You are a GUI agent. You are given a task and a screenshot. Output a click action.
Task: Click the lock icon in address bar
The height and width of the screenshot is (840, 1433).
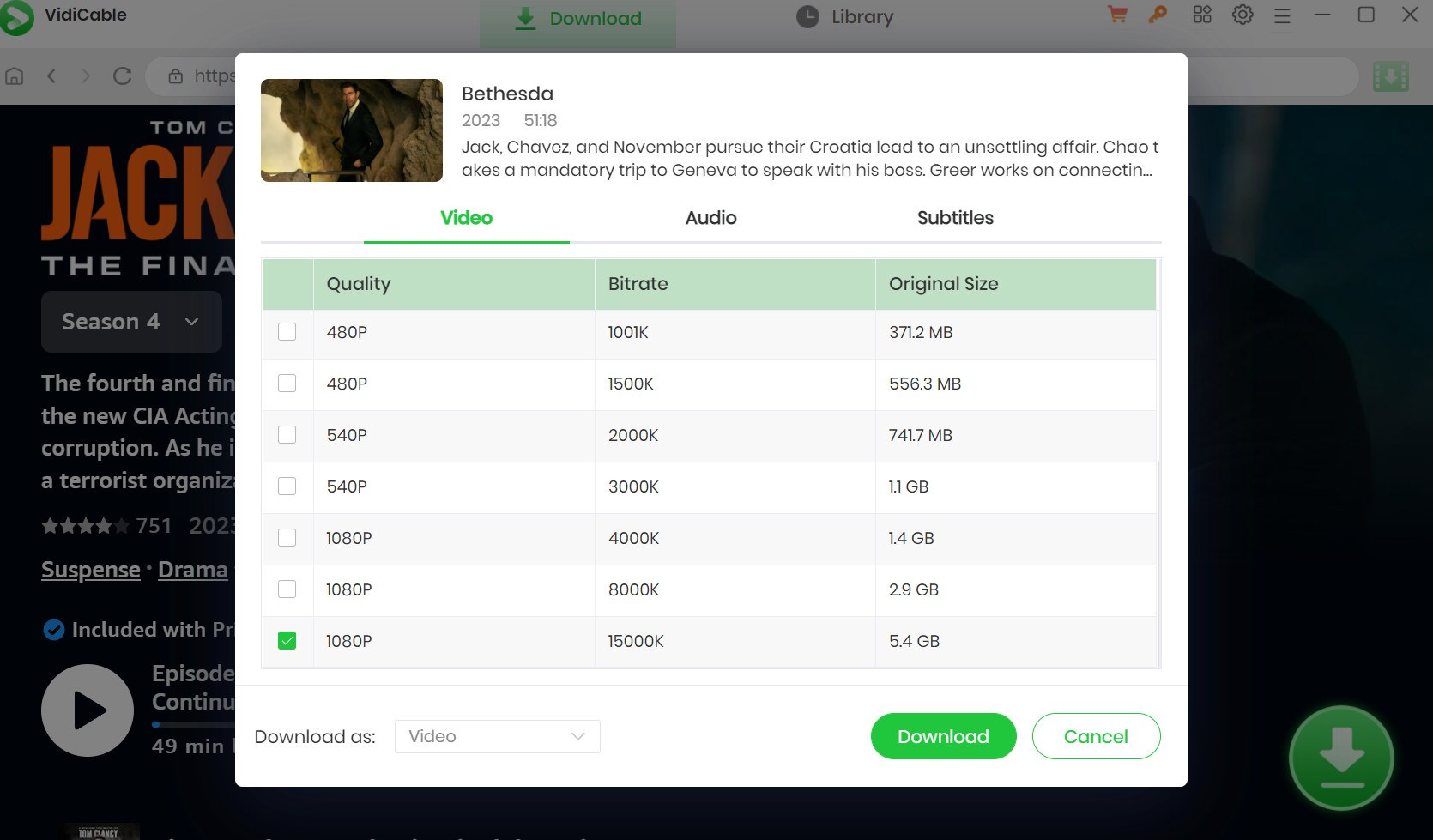point(176,76)
